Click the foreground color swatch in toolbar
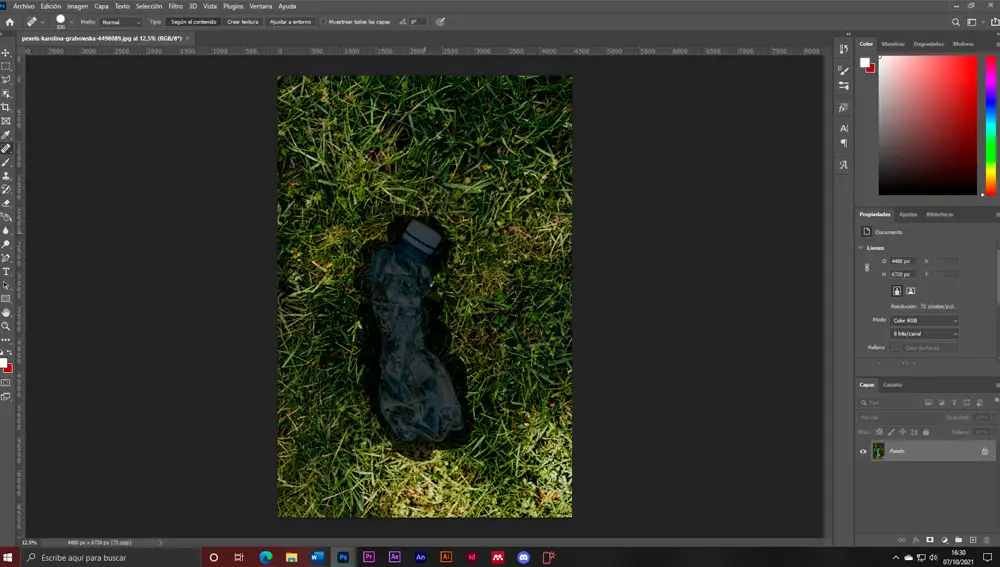The height and width of the screenshot is (567, 1000). (3, 363)
